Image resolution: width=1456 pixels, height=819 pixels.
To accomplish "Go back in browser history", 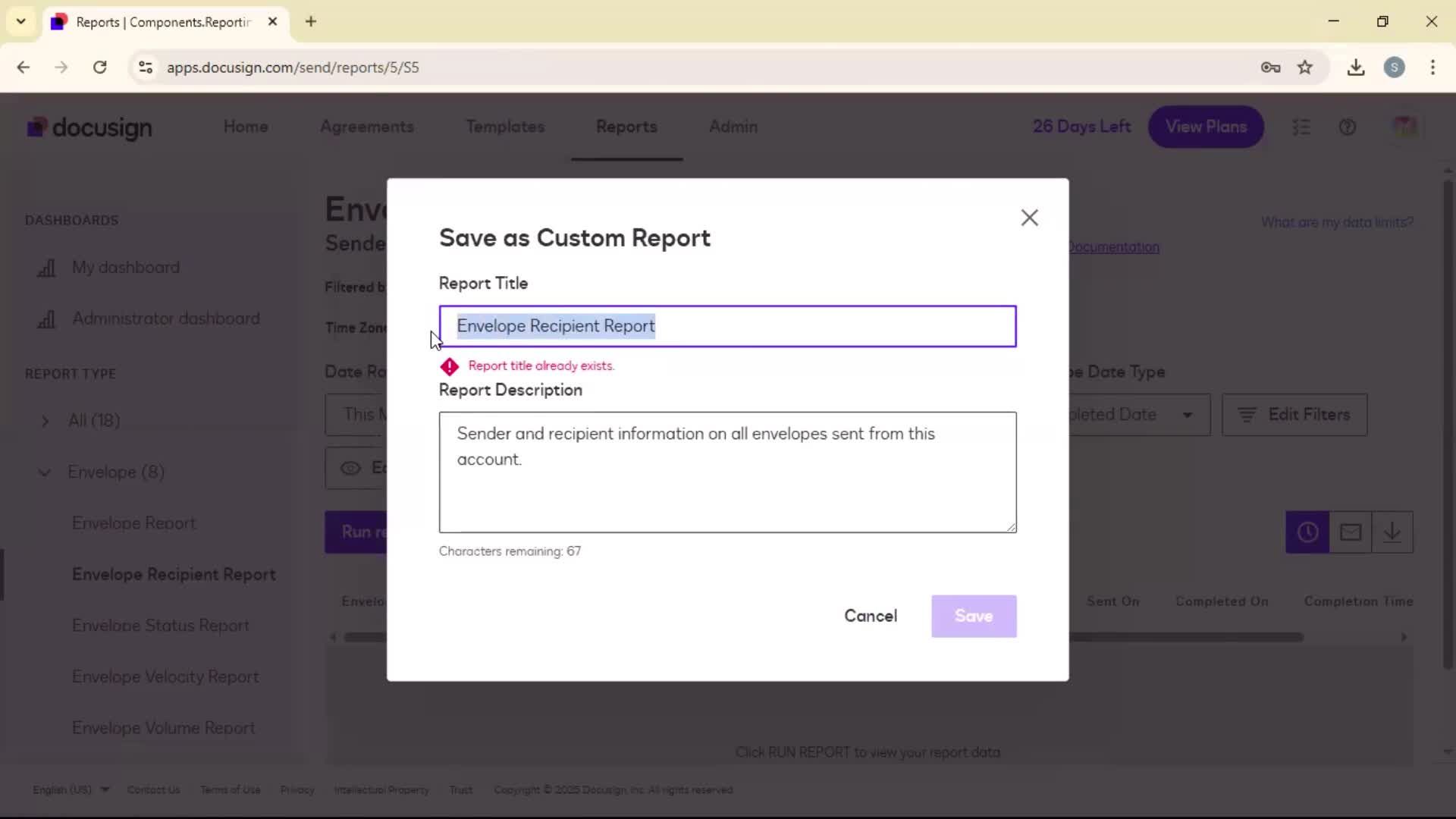I will (x=24, y=67).
